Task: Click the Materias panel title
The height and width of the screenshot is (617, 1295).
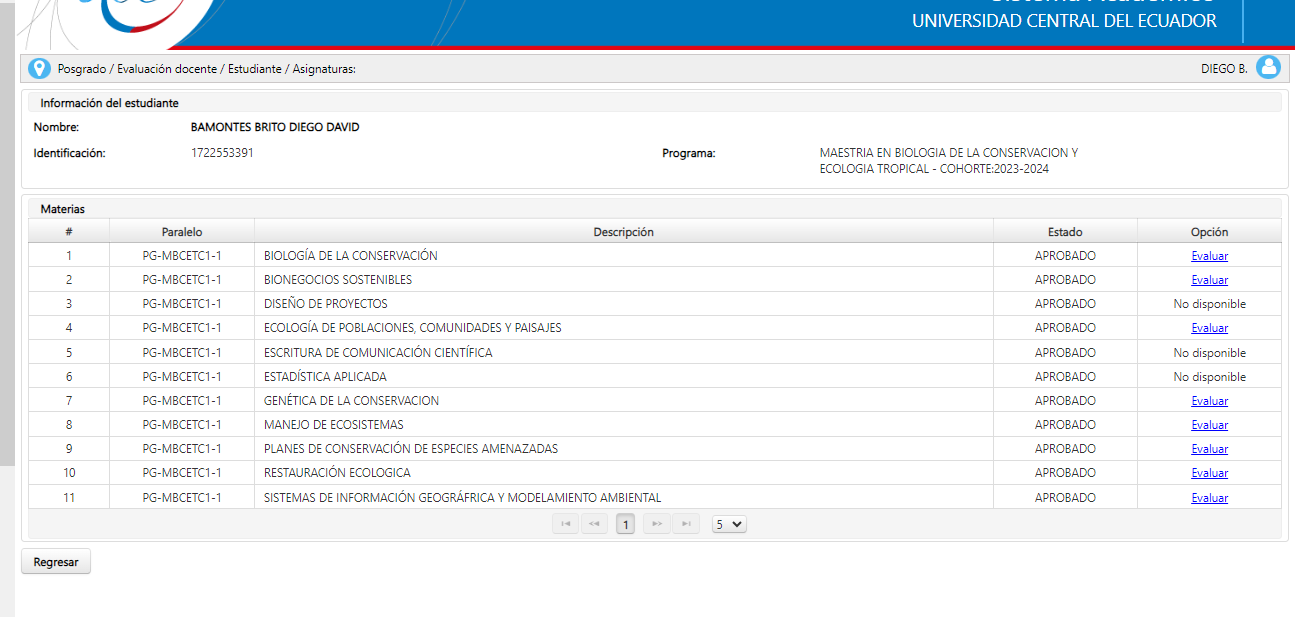Action: point(63,209)
